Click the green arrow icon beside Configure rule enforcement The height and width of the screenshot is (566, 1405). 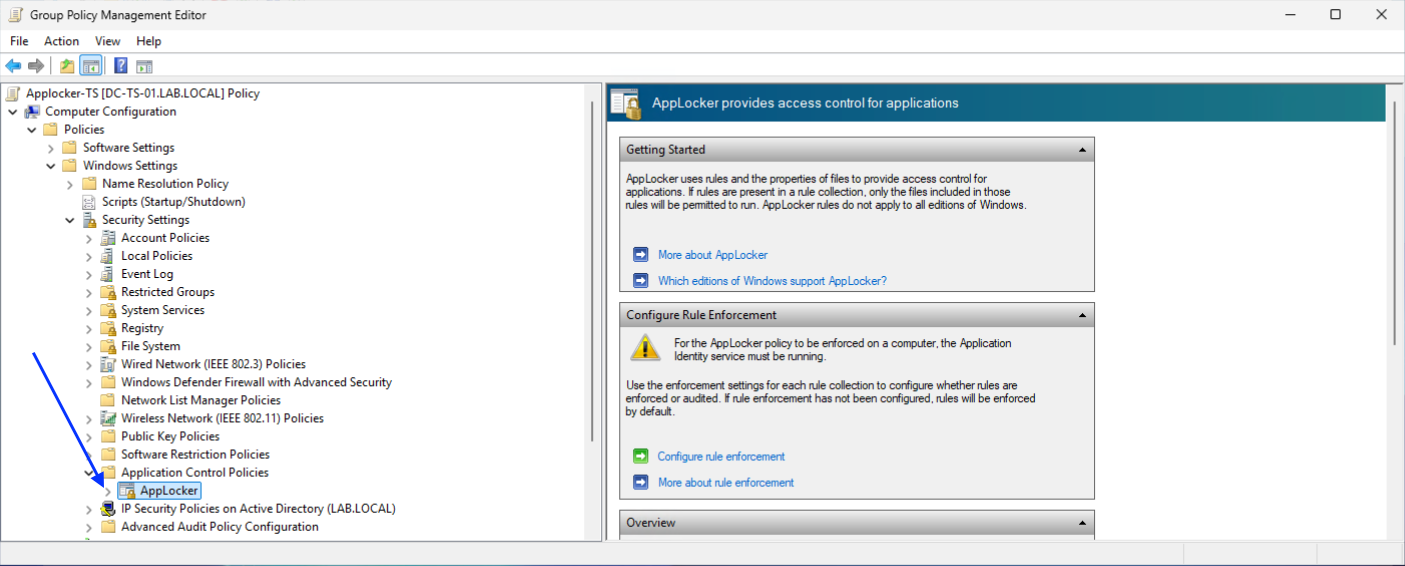pyautogui.click(x=641, y=456)
